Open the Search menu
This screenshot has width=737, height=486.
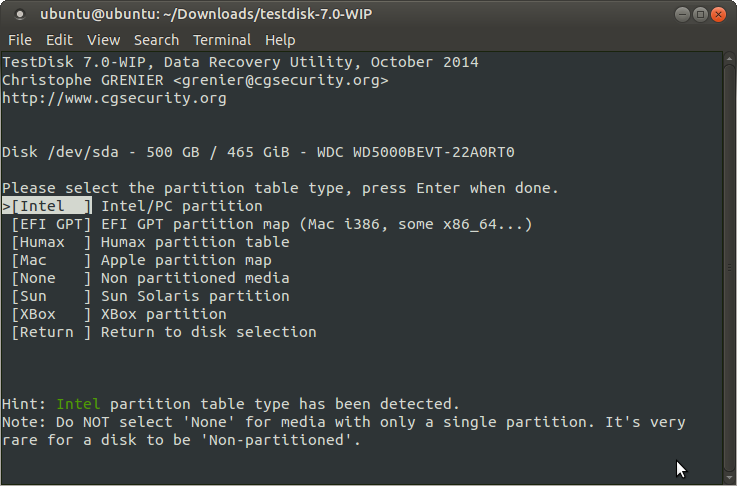(156, 40)
